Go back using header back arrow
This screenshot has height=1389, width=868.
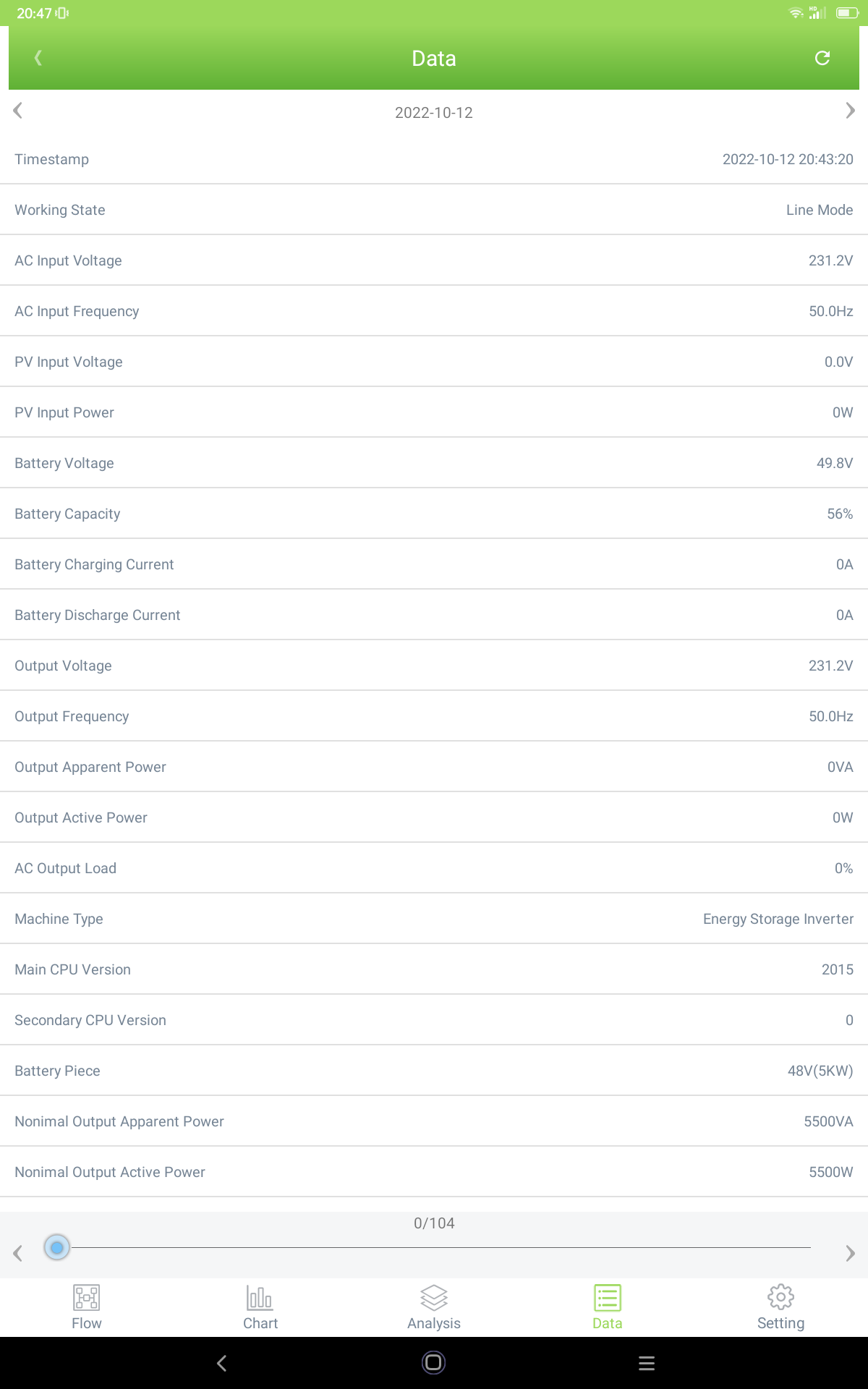point(38,58)
